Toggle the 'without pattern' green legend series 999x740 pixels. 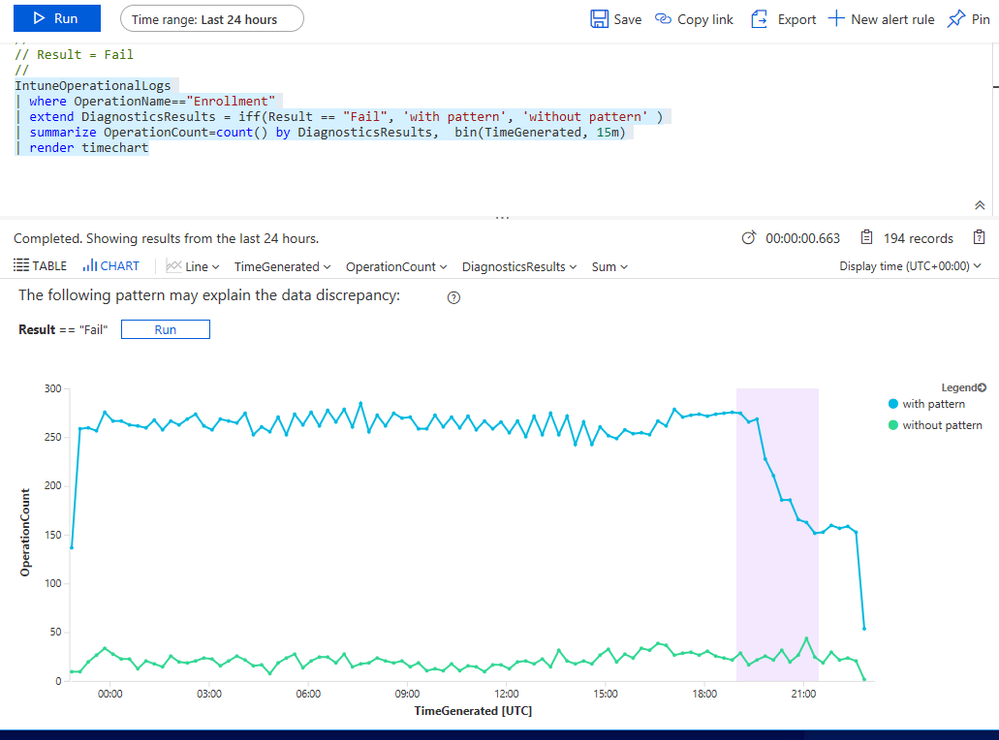[x=935, y=425]
